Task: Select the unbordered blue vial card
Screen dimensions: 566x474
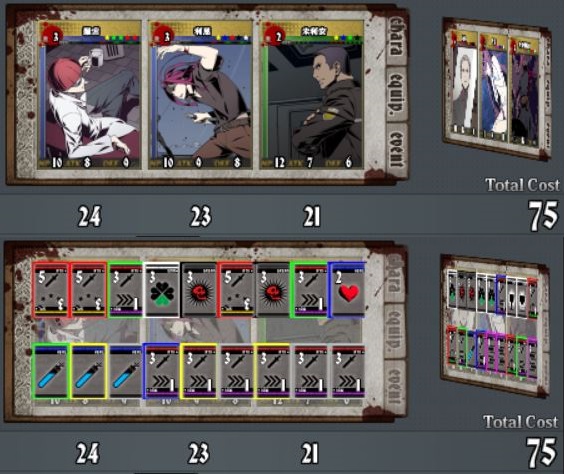Action: (x=125, y=372)
